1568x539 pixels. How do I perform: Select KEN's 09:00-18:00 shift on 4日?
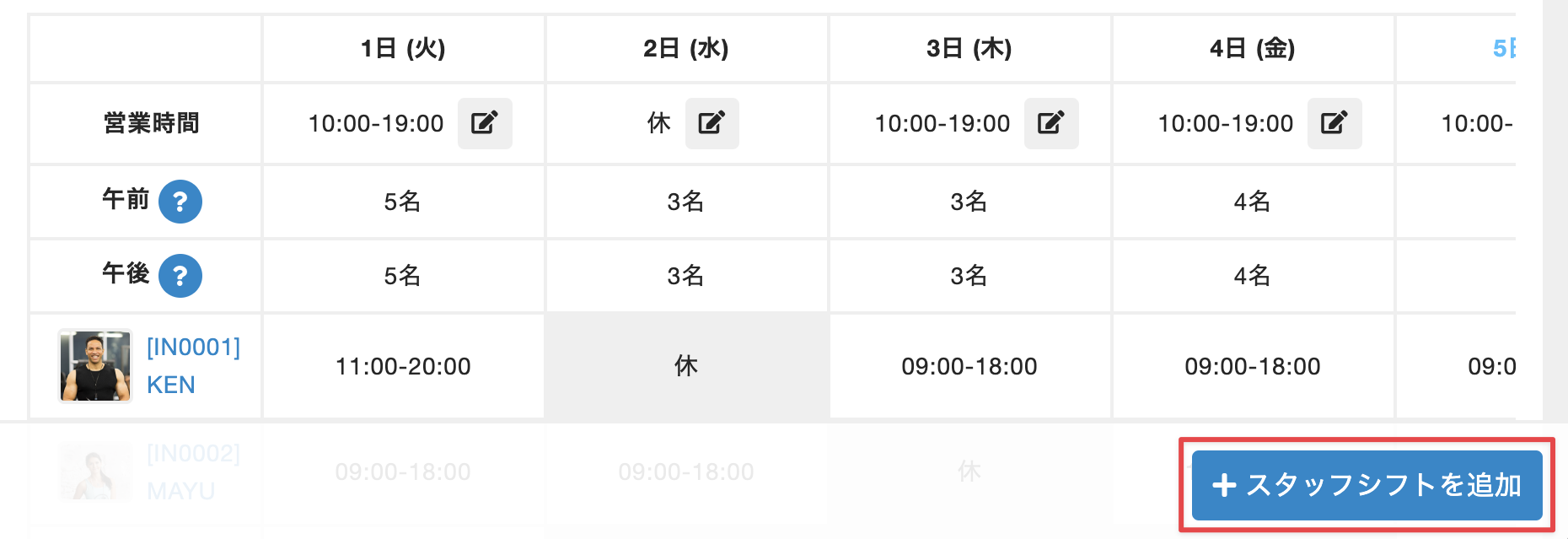point(1253,366)
